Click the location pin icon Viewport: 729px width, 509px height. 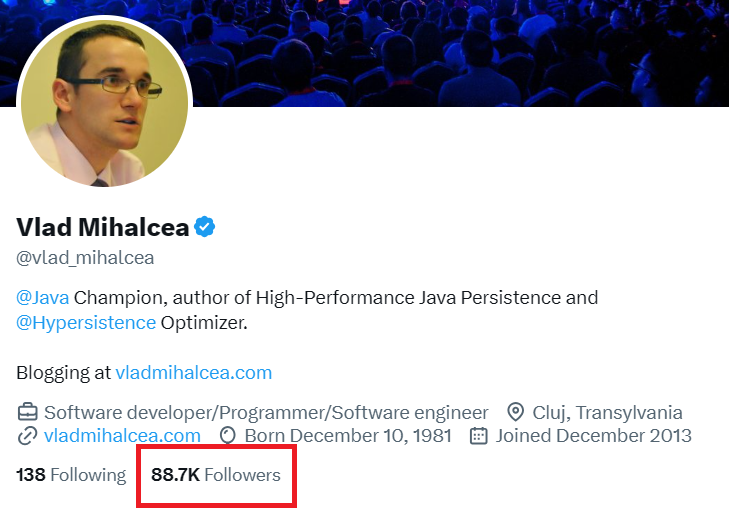516,412
